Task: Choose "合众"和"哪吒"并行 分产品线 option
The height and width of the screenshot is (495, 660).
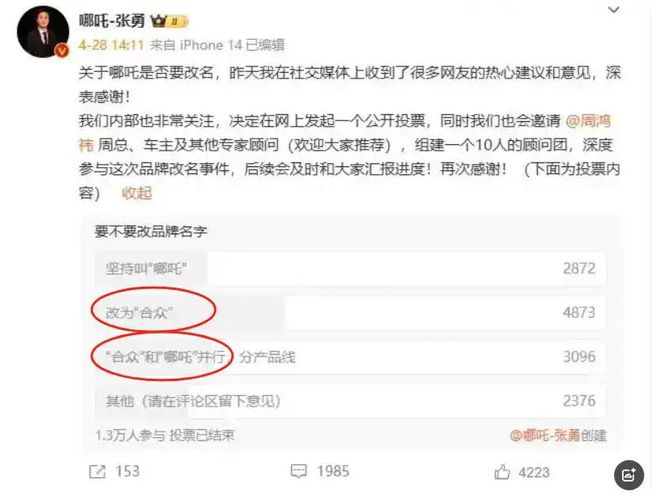Action: point(351,357)
